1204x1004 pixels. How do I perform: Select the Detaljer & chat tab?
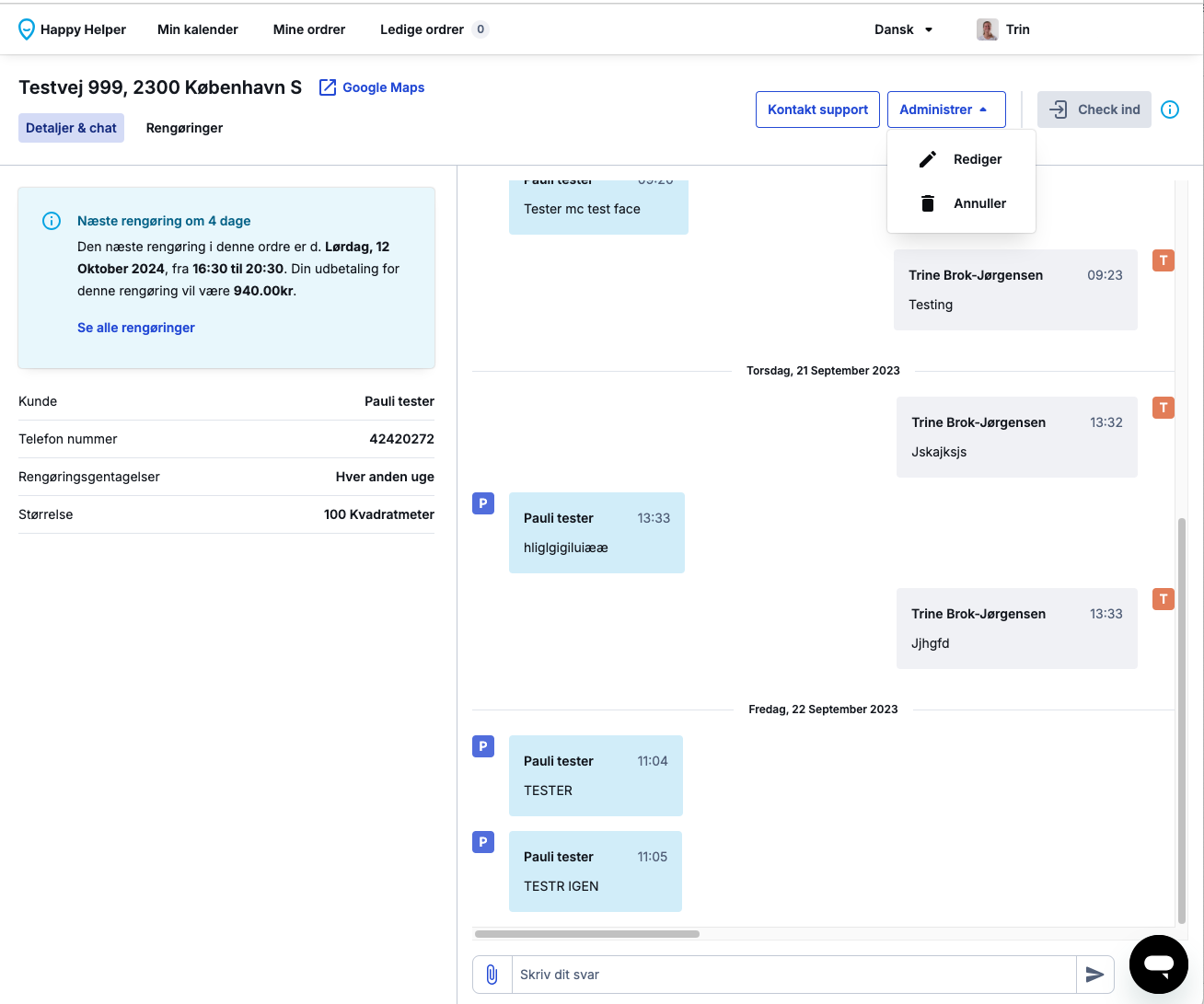pos(71,128)
